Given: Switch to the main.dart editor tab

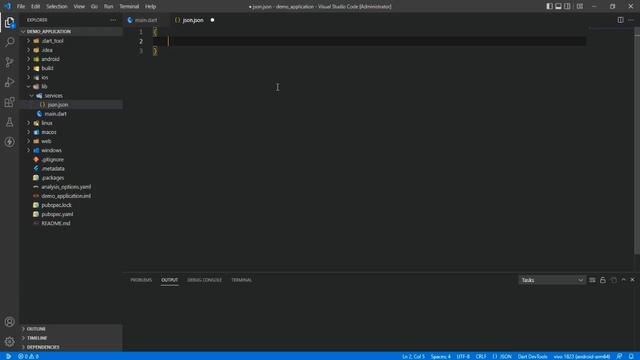Looking at the screenshot, I should [x=146, y=20].
